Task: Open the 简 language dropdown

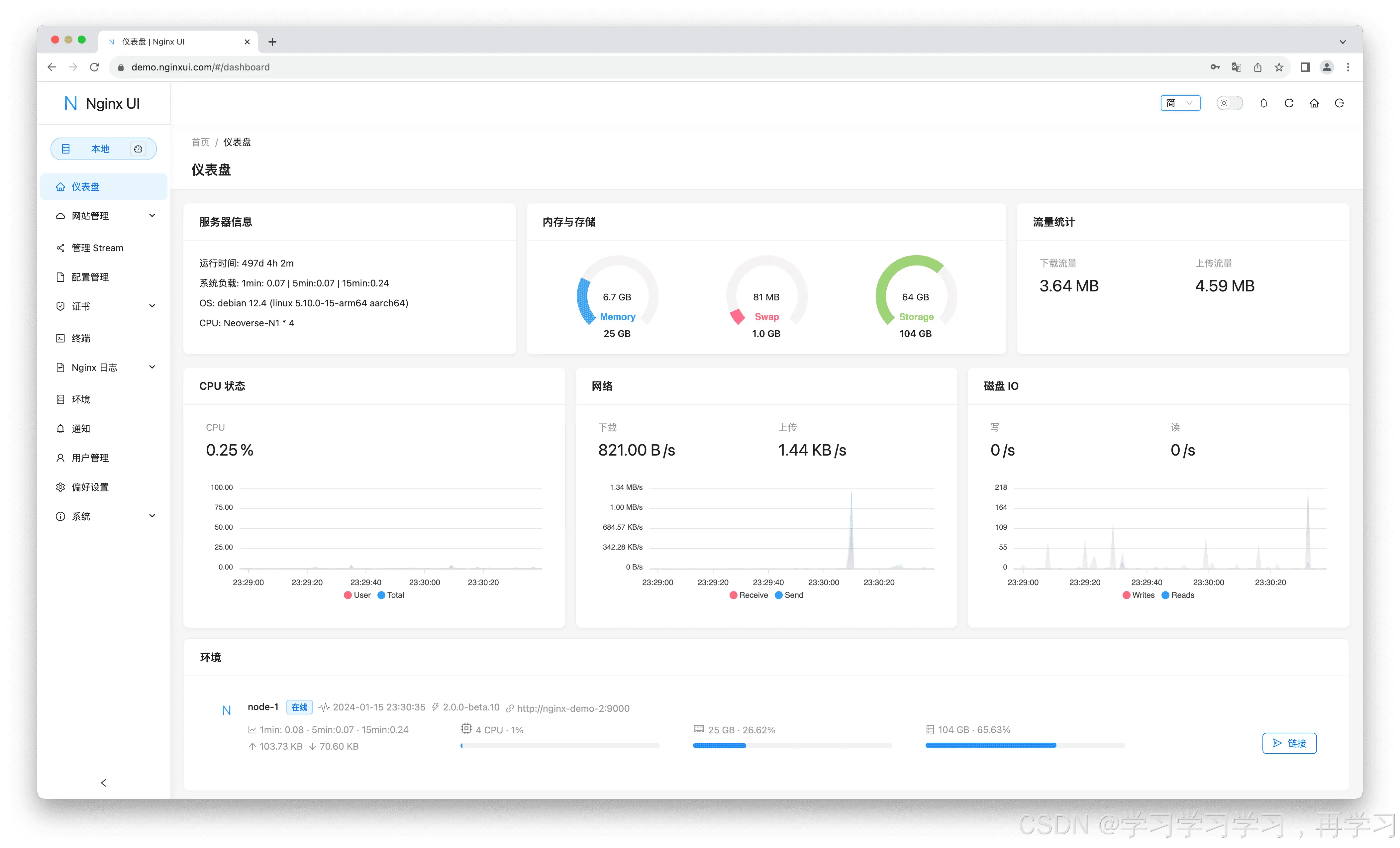Action: point(1180,103)
